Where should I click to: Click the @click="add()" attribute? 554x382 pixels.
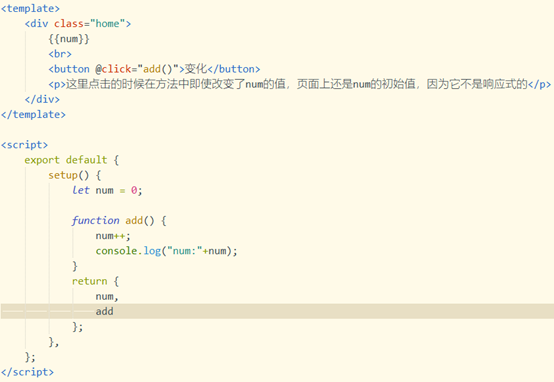click(137, 69)
